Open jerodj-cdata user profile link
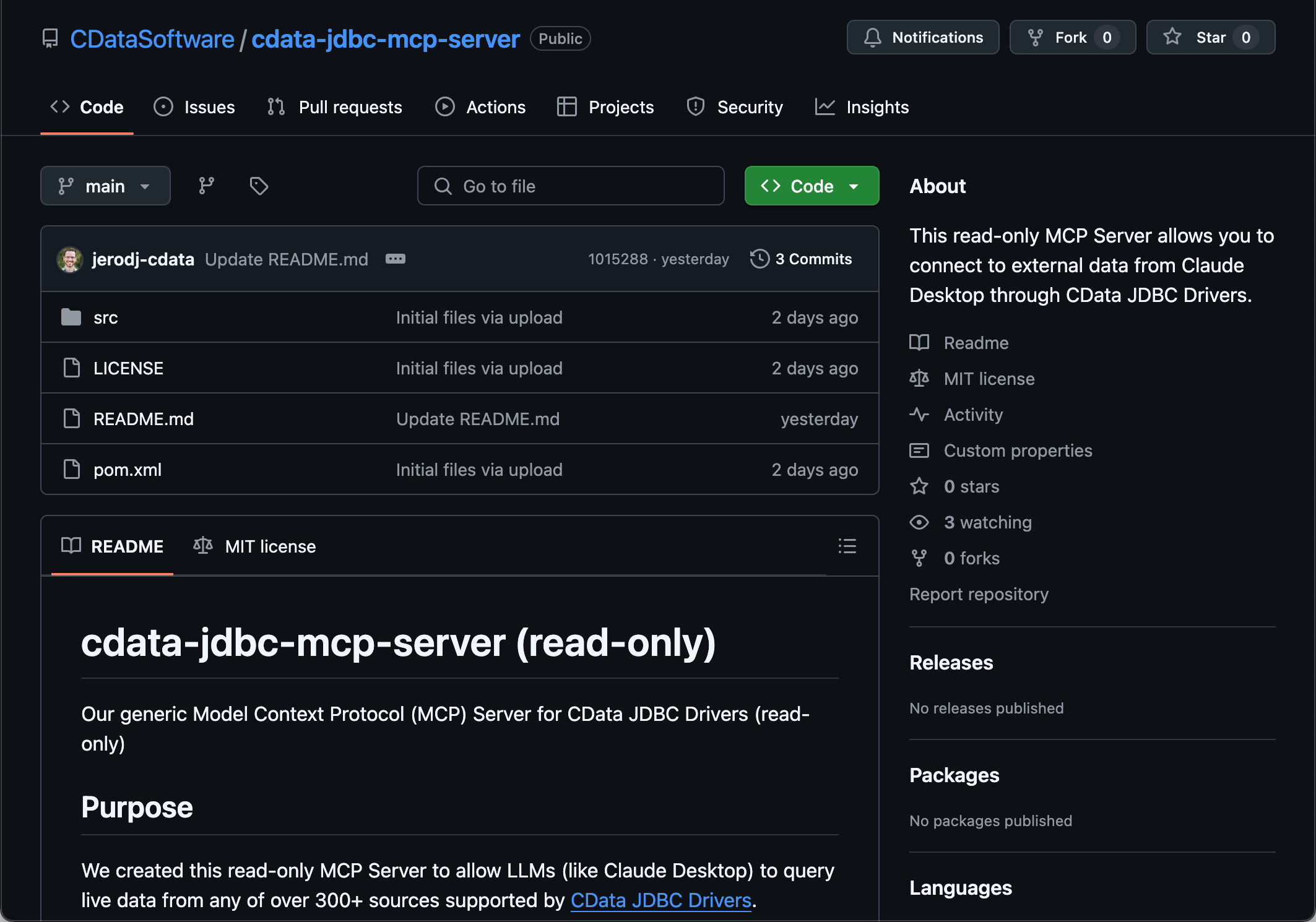 click(x=143, y=259)
